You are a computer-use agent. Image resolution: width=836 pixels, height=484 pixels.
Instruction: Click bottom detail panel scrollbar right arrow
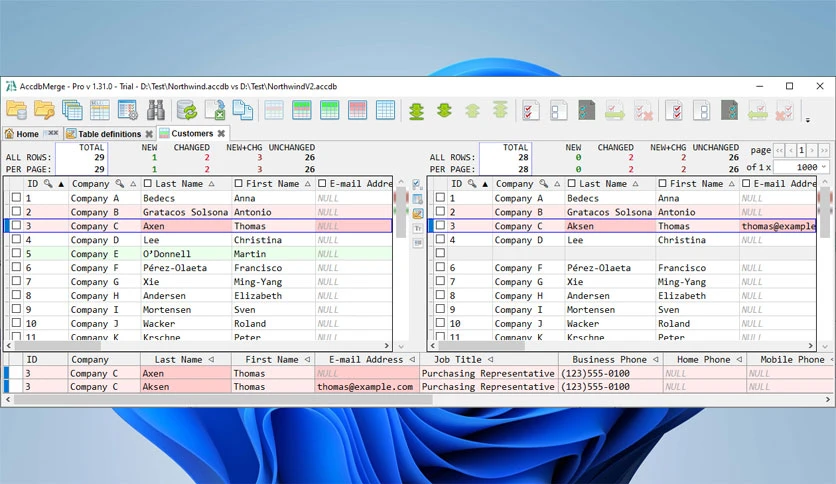[x=827, y=399]
